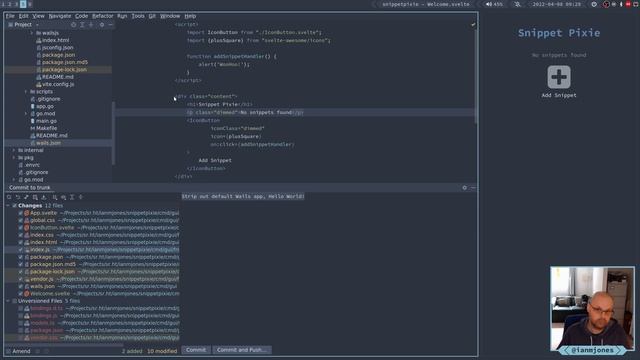The width and height of the screenshot is (640, 360).
Task: Select the Commit to trunk tab
Action: click(x=29, y=188)
